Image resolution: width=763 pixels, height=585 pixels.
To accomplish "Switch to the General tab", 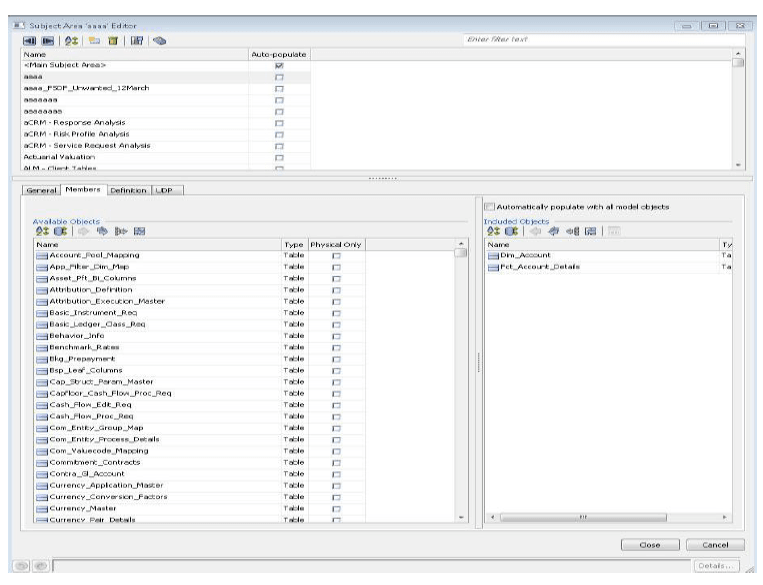I will tap(41, 190).
